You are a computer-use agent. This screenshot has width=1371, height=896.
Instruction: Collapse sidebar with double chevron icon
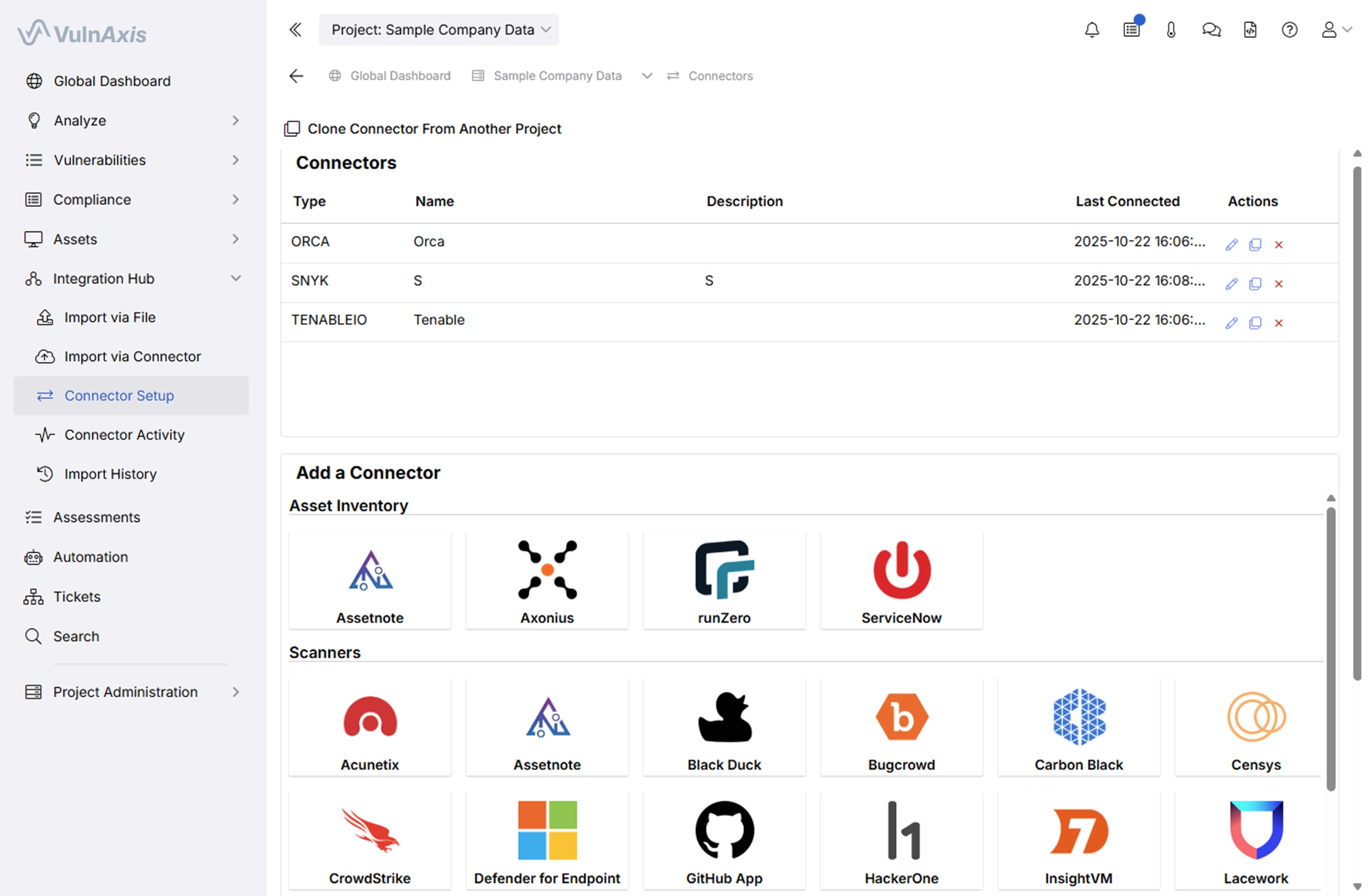pos(296,30)
